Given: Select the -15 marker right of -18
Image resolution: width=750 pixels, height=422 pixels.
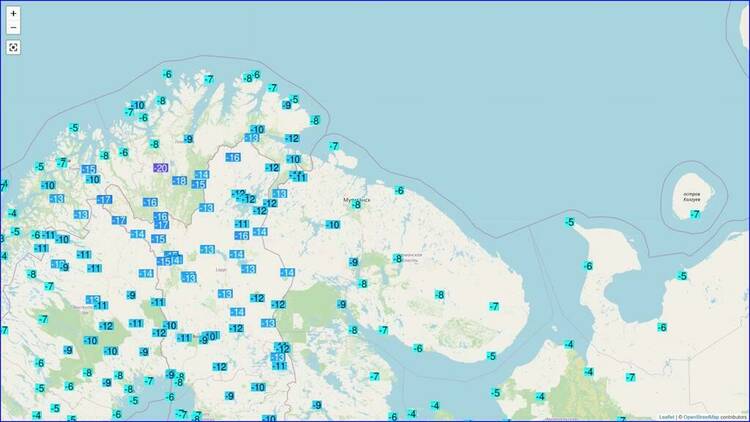Looking at the screenshot, I should tap(199, 184).
